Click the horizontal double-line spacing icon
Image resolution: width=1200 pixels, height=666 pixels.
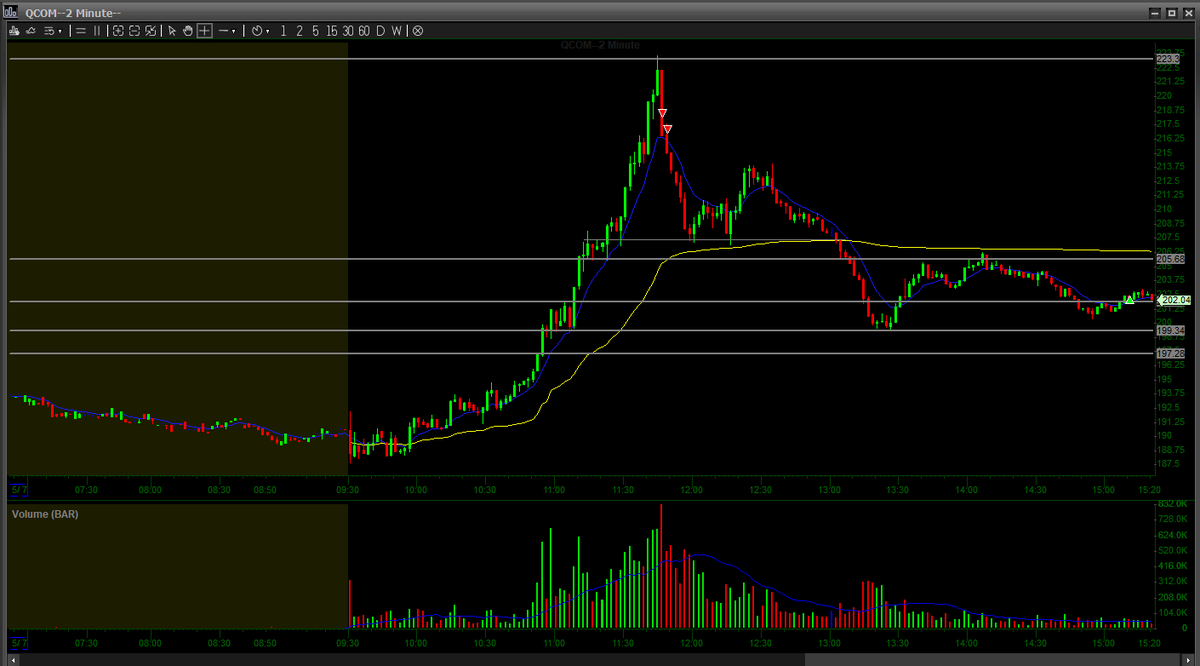tap(81, 31)
